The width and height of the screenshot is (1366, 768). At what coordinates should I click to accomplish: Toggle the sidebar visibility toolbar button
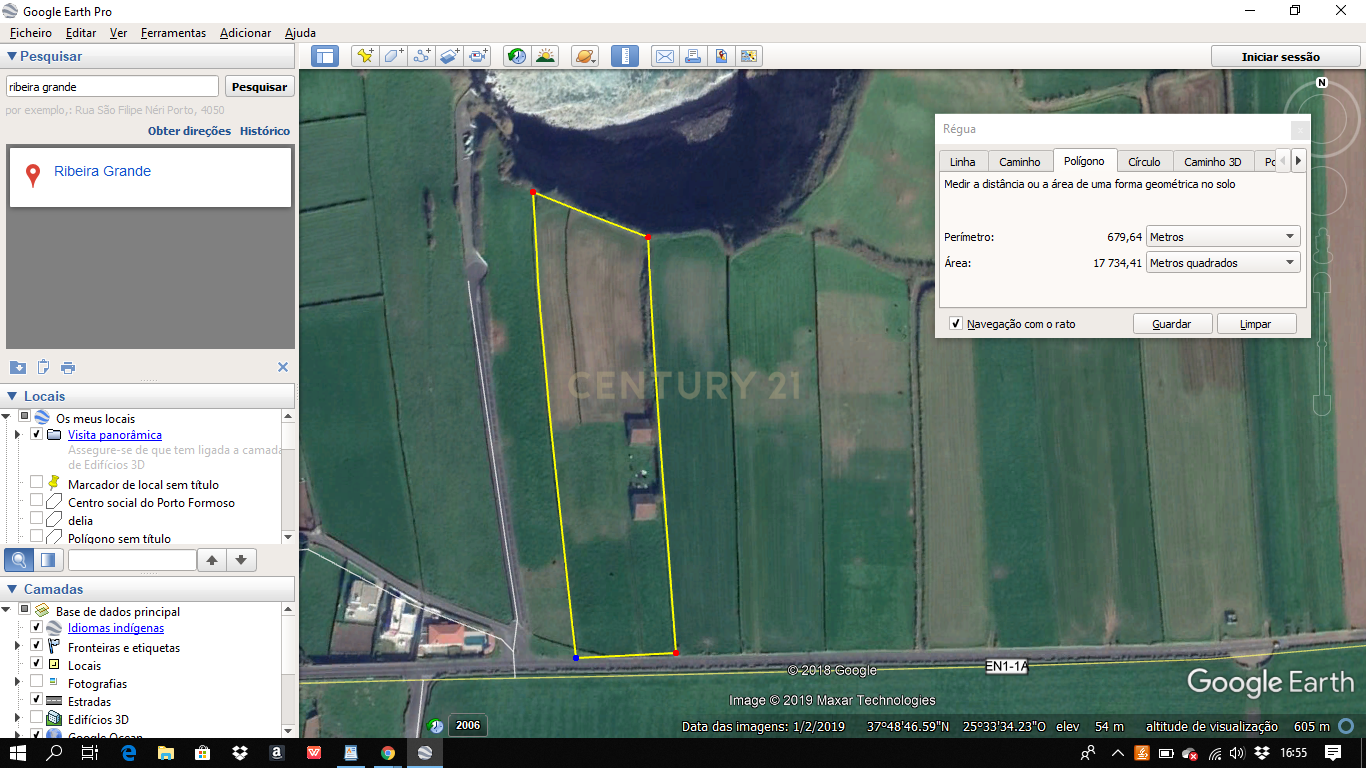325,56
